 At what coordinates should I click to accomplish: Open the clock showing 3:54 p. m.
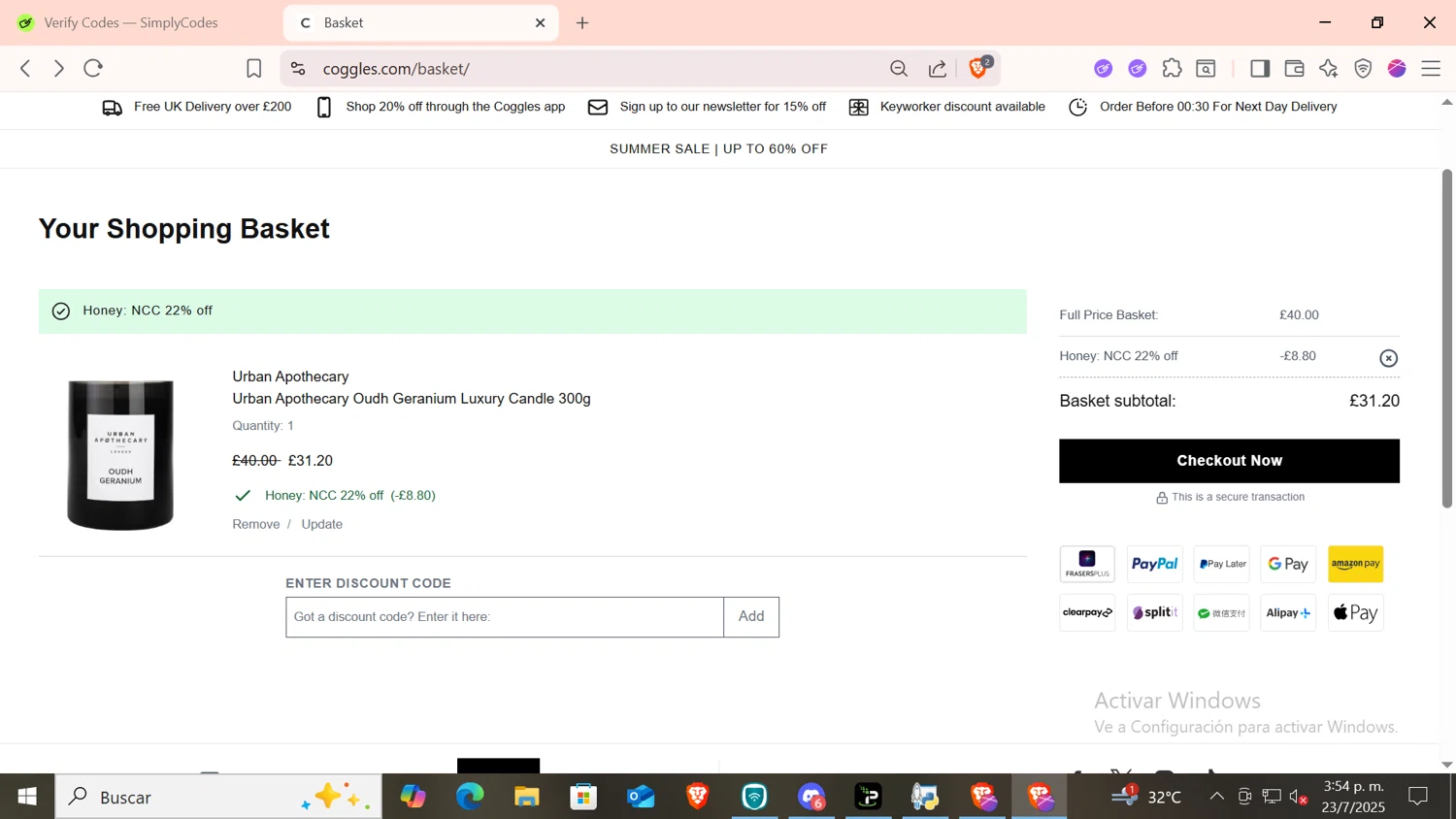[x=1354, y=797]
